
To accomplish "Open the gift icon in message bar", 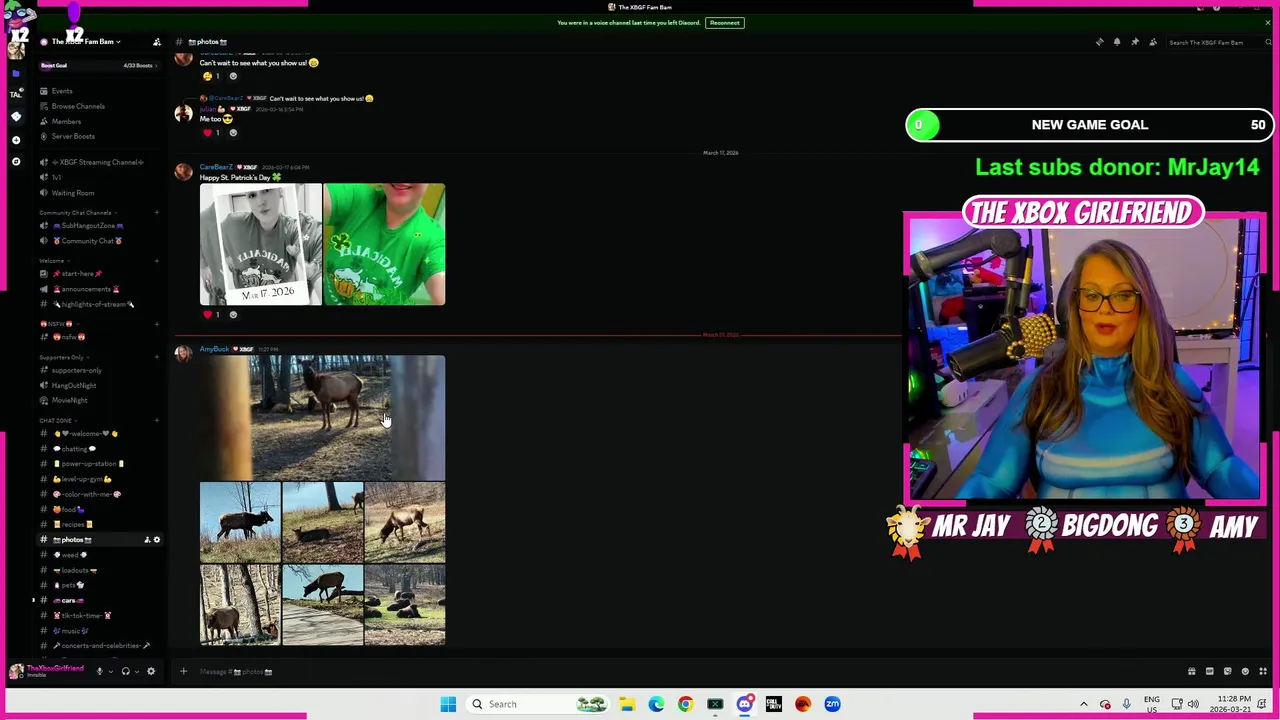I will 1191,671.
